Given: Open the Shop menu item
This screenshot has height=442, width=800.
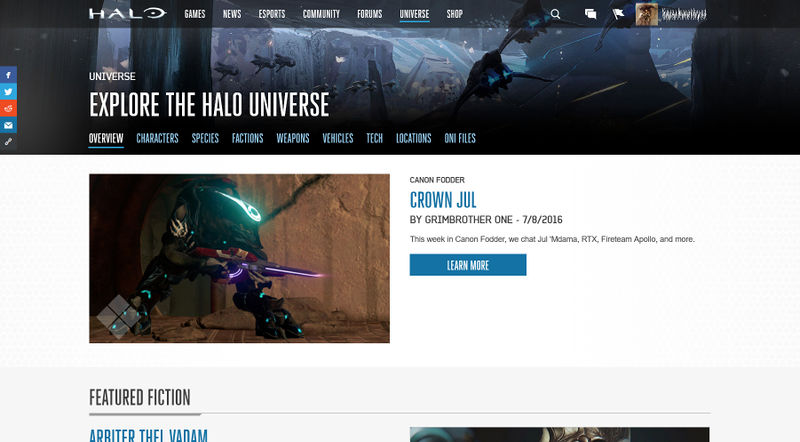Looking at the screenshot, I should (x=455, y=15).
